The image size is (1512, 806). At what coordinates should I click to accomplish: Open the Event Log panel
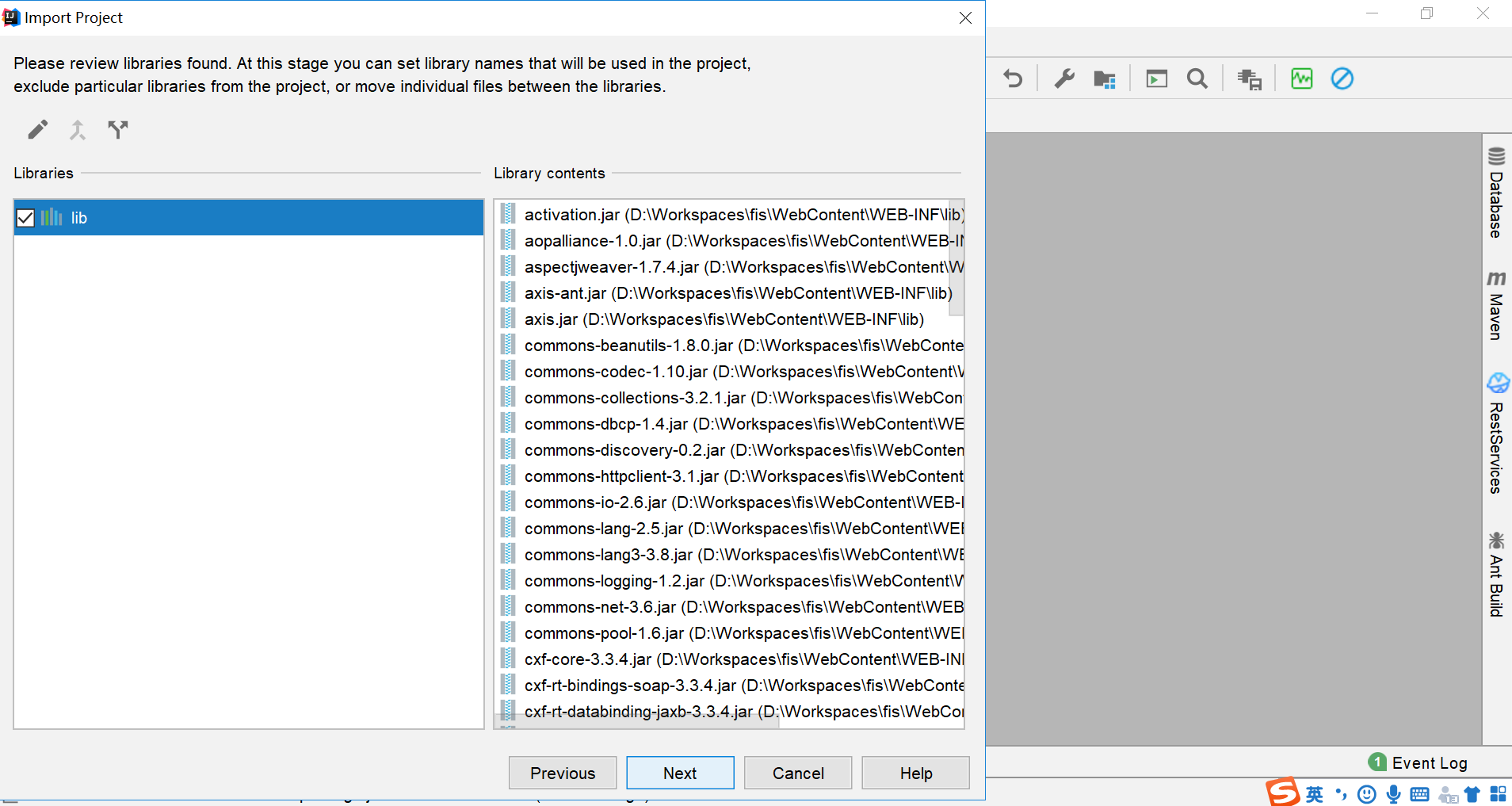tap(1418, 762)
